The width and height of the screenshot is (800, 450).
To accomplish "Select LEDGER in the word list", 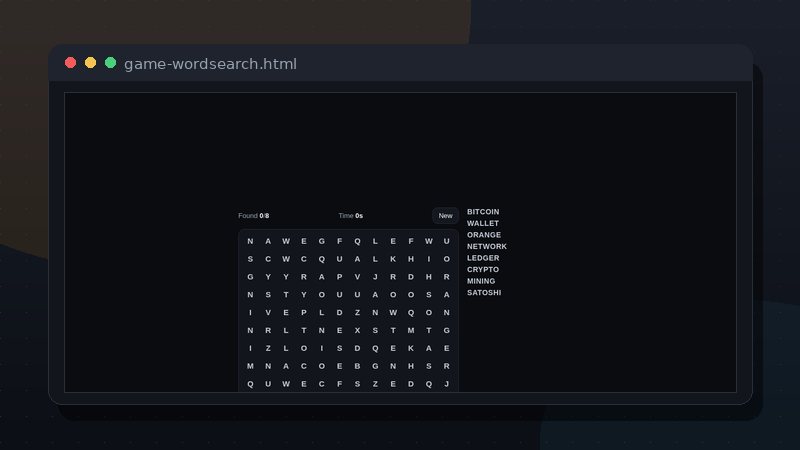I will coord(483,258).
